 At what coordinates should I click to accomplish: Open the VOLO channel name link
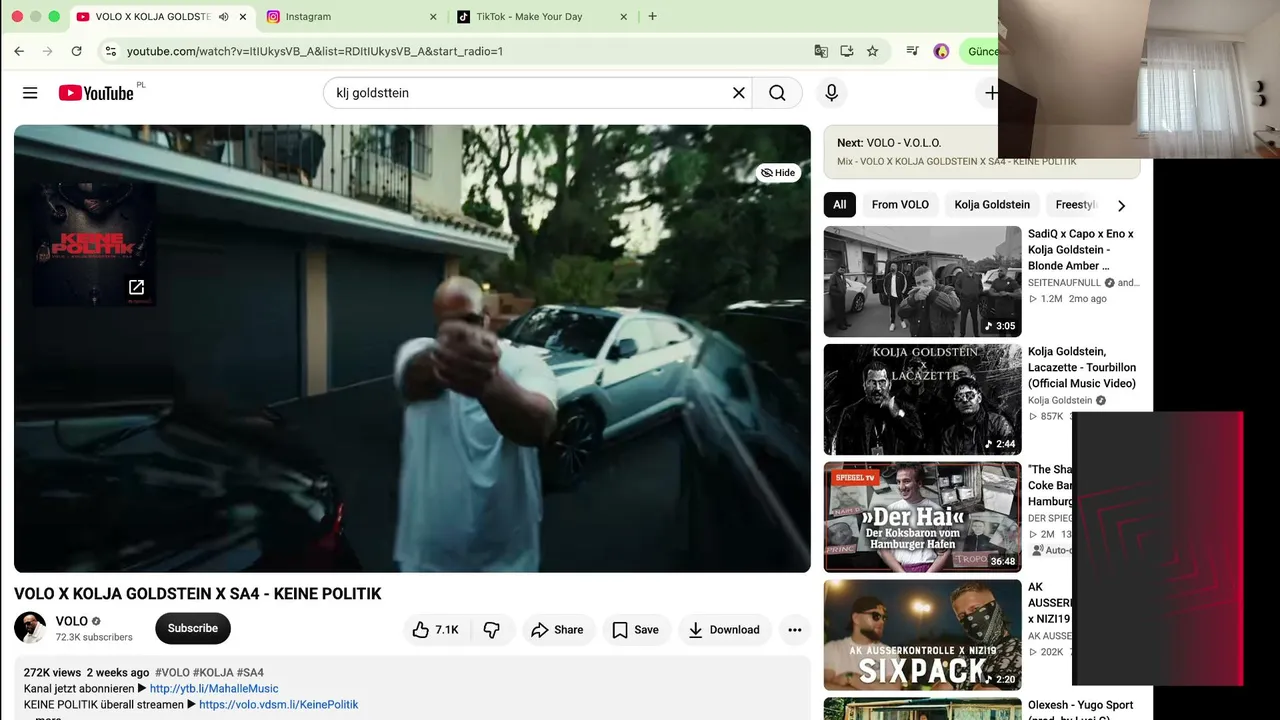pos(72,621)
